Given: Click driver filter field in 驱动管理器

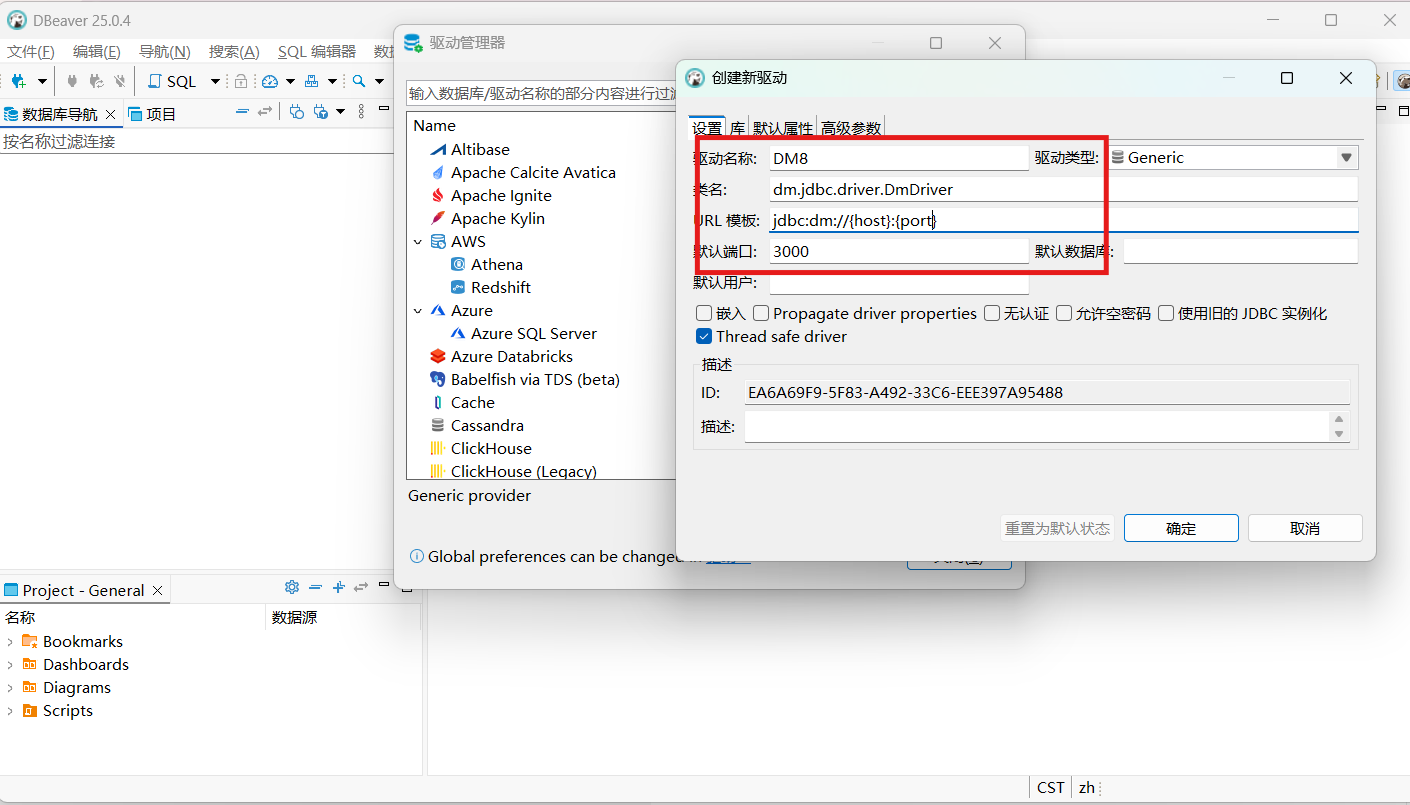Looking at the screenshot, I should tap(542, 93).
